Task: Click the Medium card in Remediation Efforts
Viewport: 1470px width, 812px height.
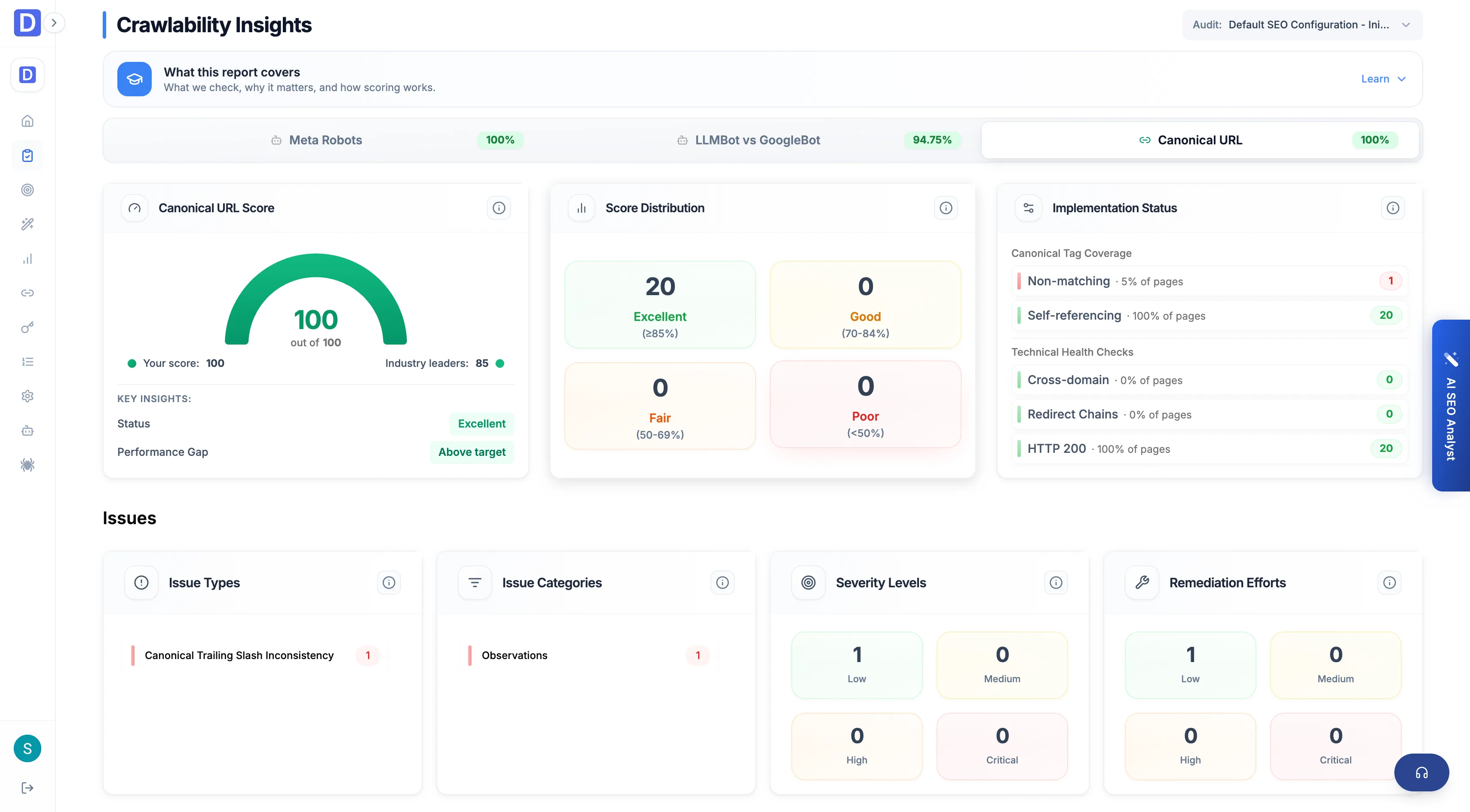Action: pos(1335,665)
